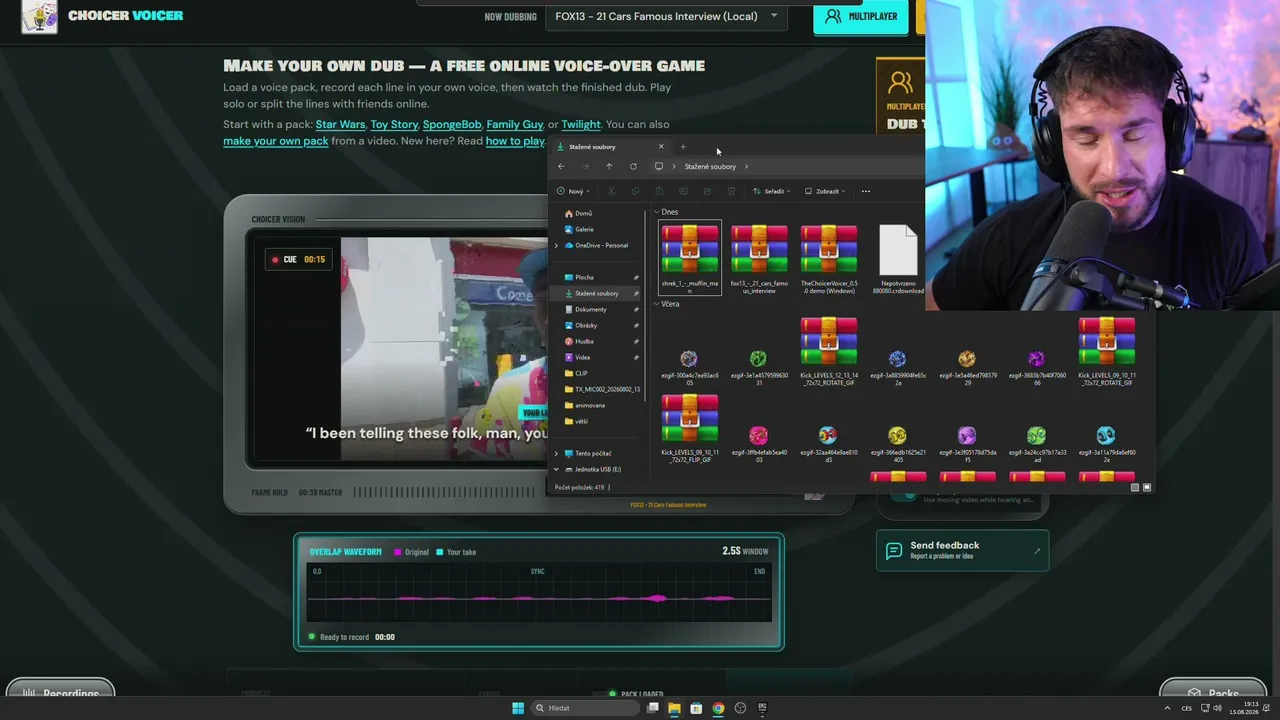The height and width of the screenshot is (720, 1280).
Task: Open the Send feedback link
Action: click(x=962, y=550)
